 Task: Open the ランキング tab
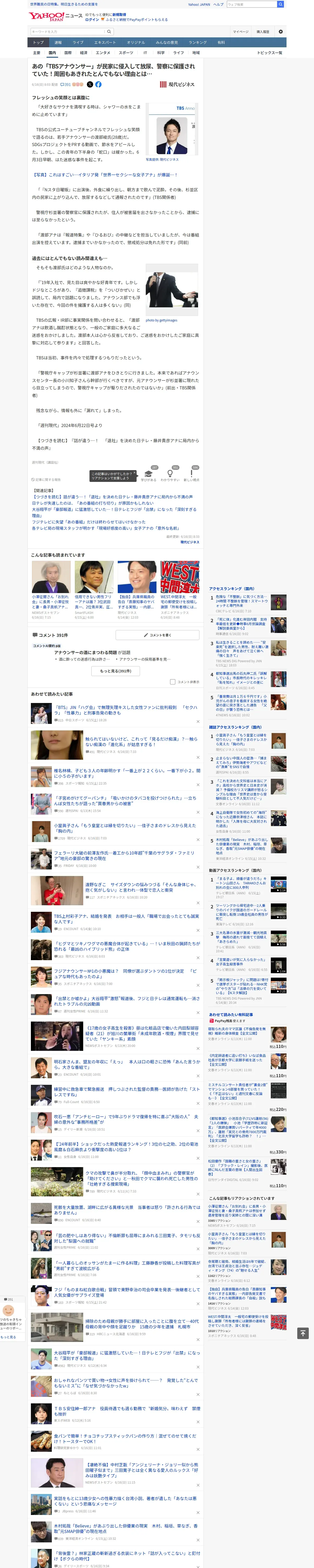[x=198, y=43]
